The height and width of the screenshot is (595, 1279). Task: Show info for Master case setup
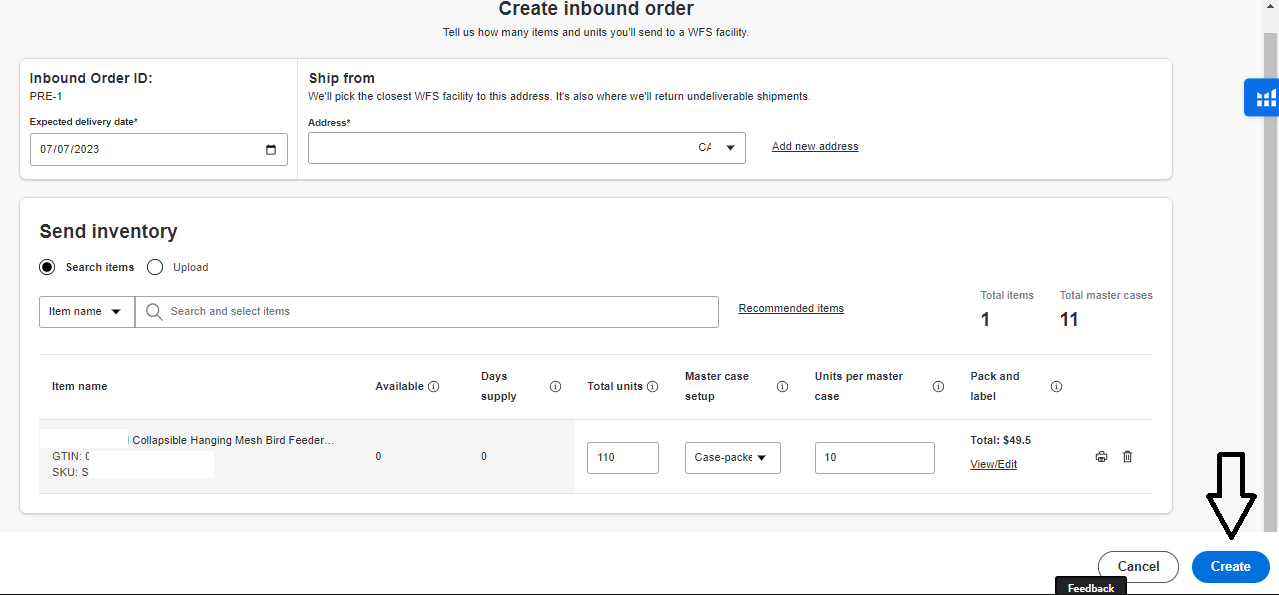[x=782, y=387]
